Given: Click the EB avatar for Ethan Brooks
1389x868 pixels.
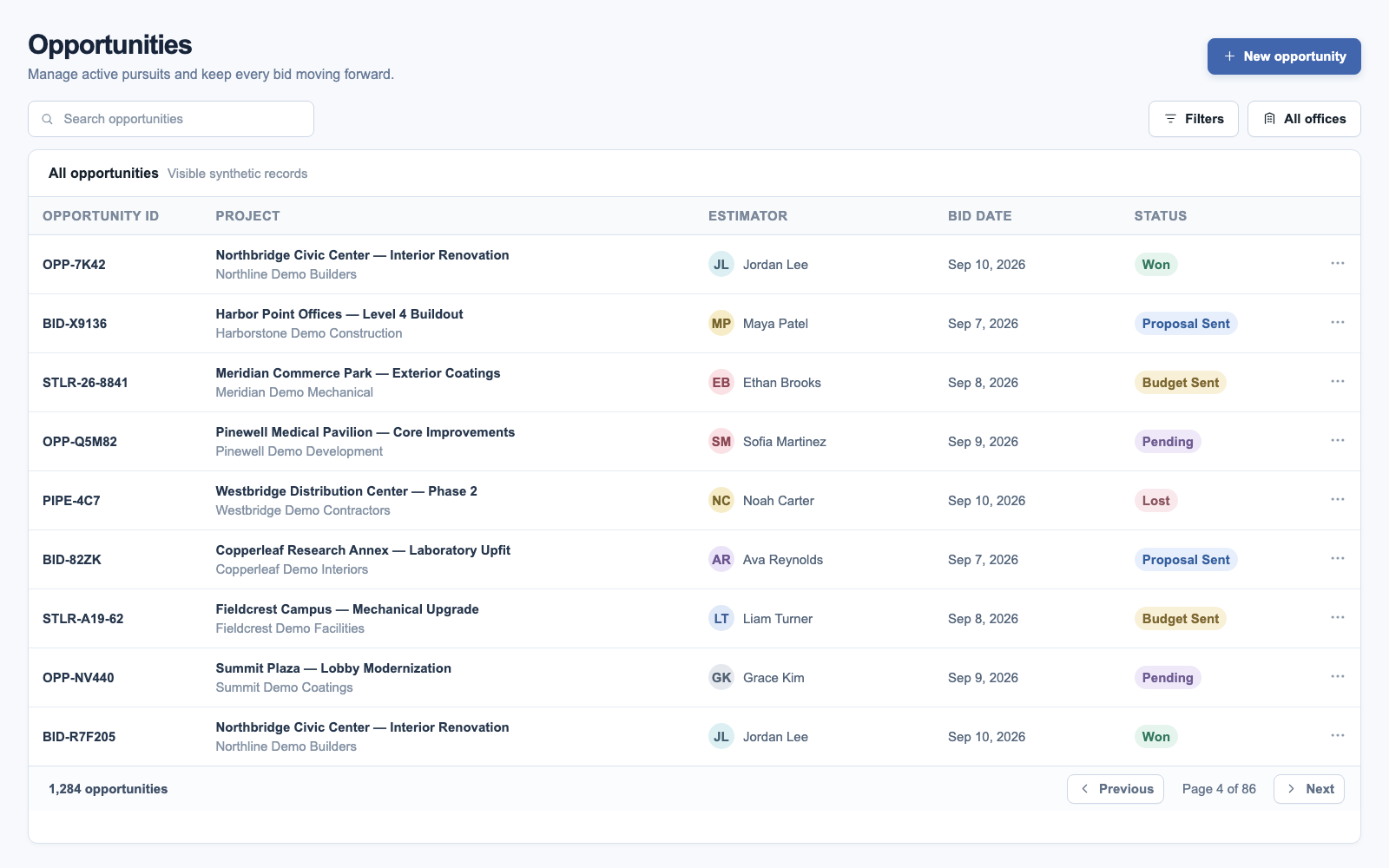Looking at the screenshot, I should coord(721,383).
